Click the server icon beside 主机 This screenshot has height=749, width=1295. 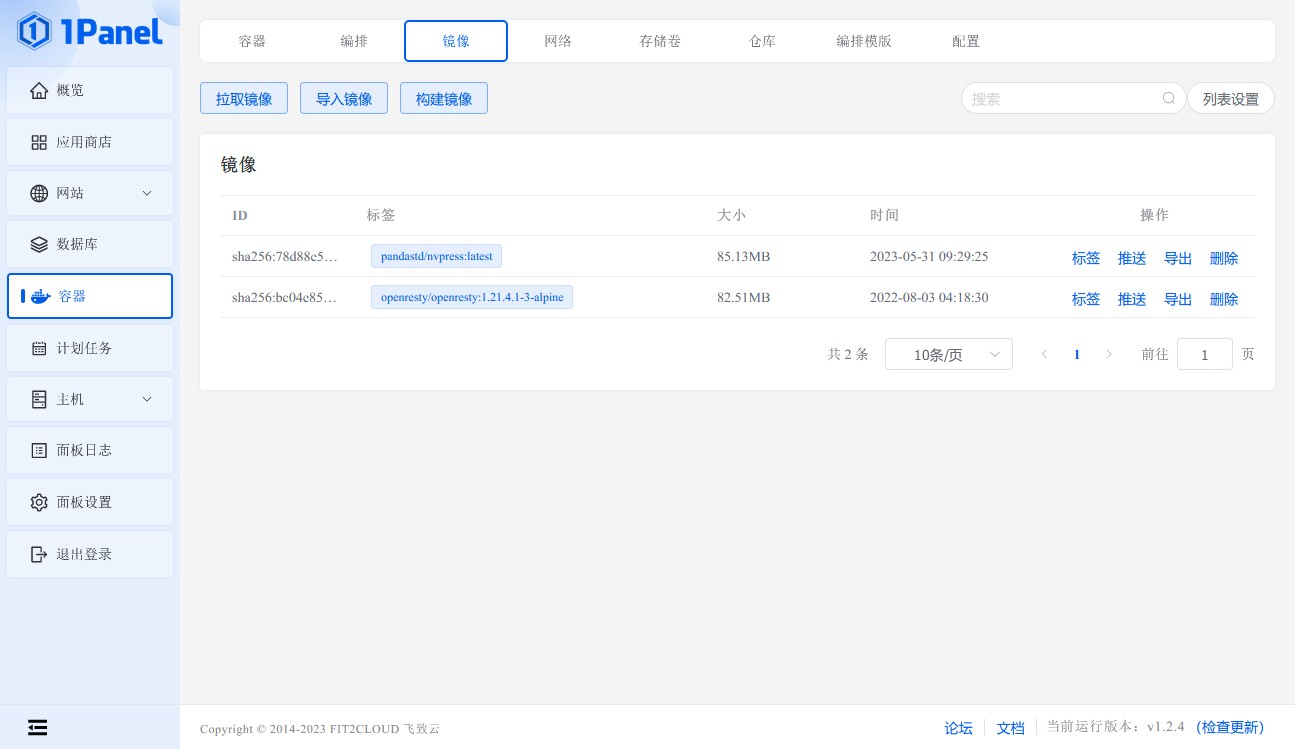(x=39, y=400)
